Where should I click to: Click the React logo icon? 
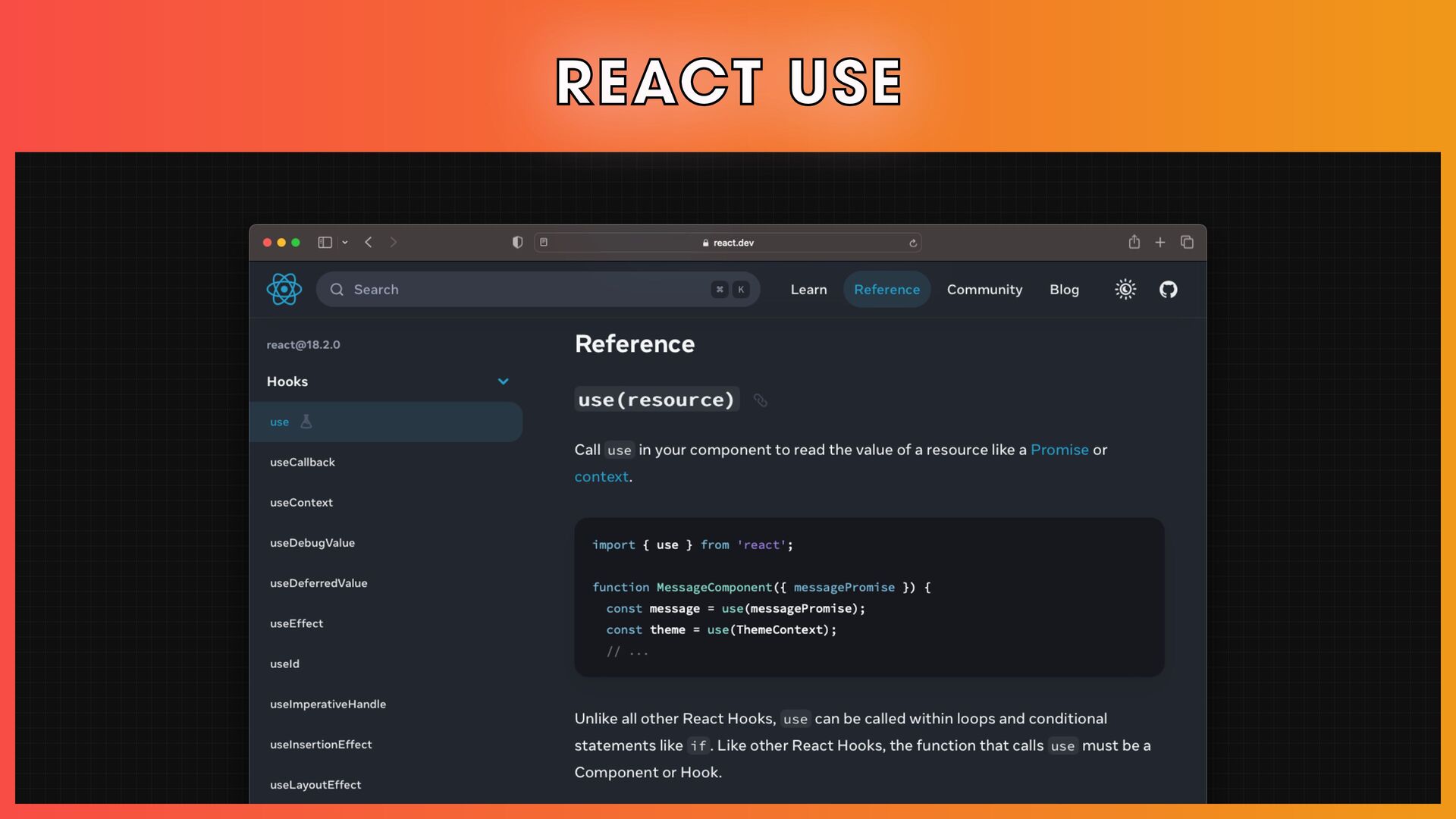(284, 289)
